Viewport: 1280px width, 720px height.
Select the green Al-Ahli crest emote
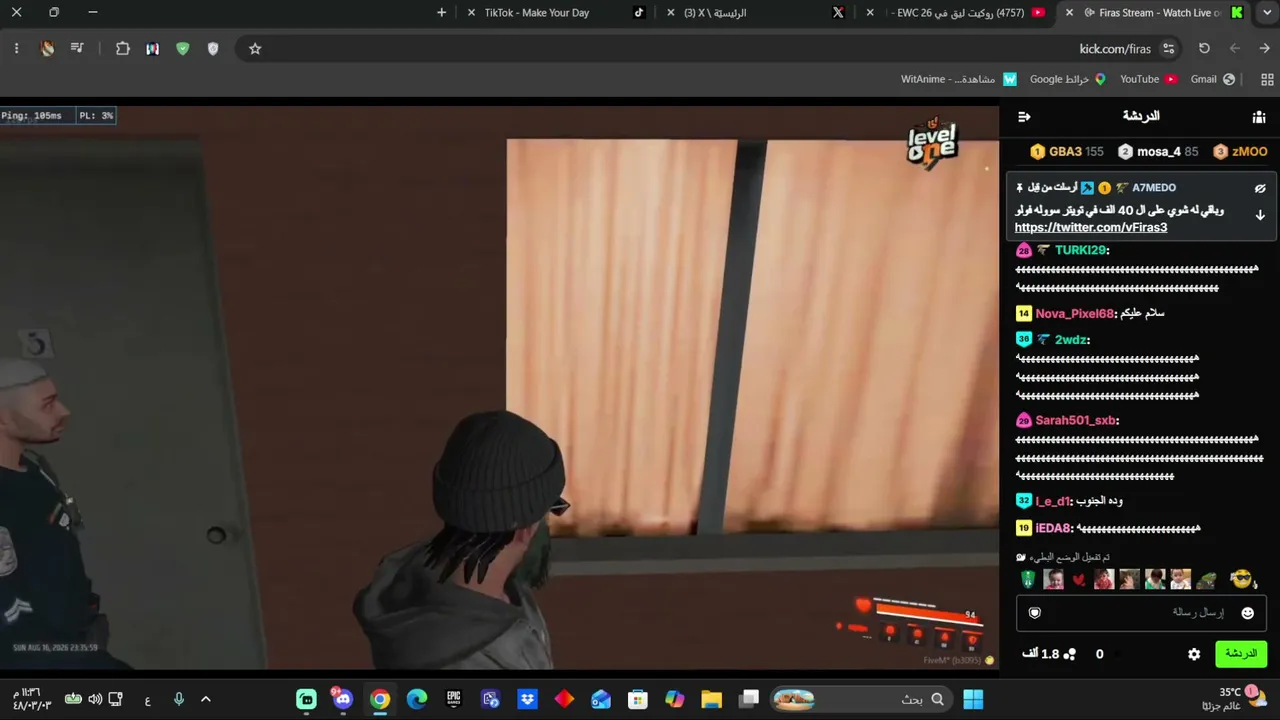(1027, 579)
